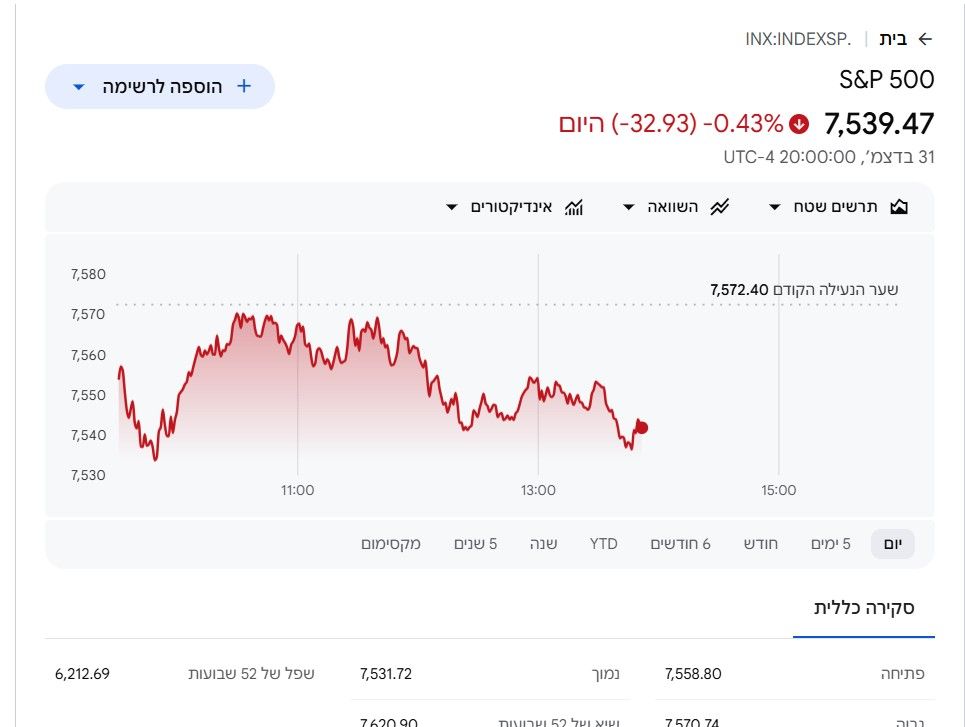Expand the השוואה comparison dropdown

pyautogui.click(x=628, y=207)
